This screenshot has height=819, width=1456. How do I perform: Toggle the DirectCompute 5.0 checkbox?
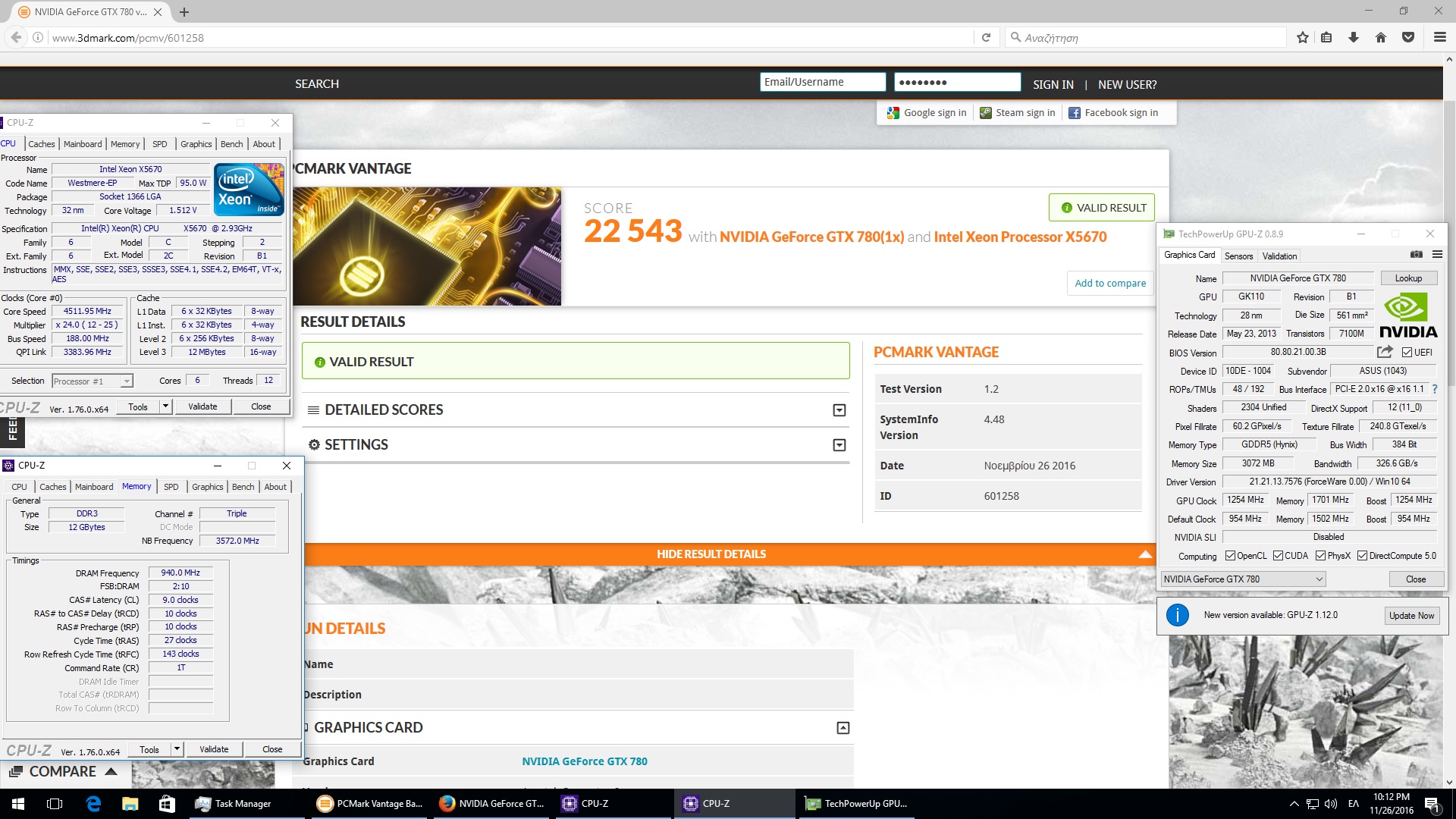coord(1362,556)
